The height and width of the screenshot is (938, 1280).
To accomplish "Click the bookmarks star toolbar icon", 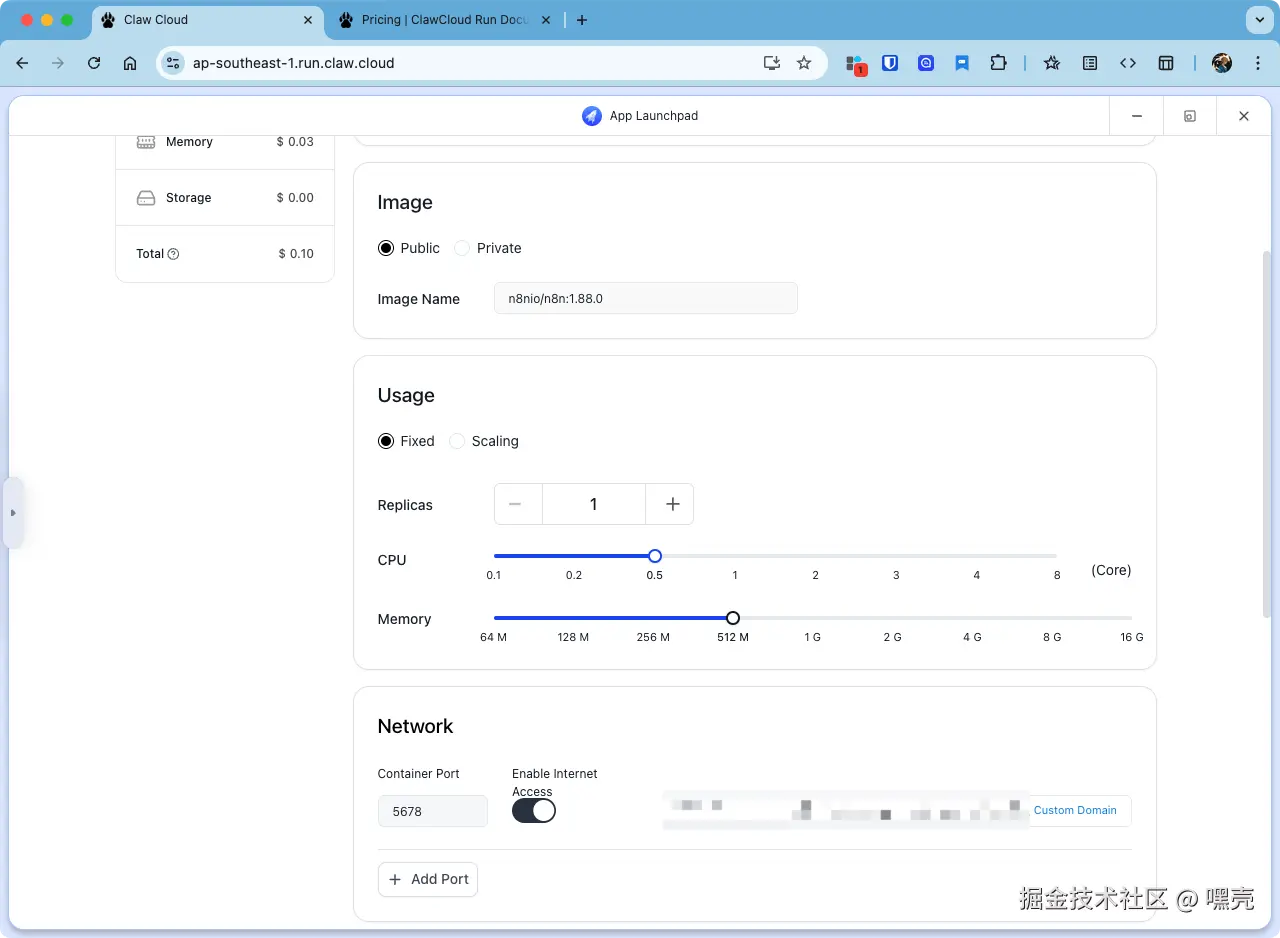I will (x=1052, y=63).
